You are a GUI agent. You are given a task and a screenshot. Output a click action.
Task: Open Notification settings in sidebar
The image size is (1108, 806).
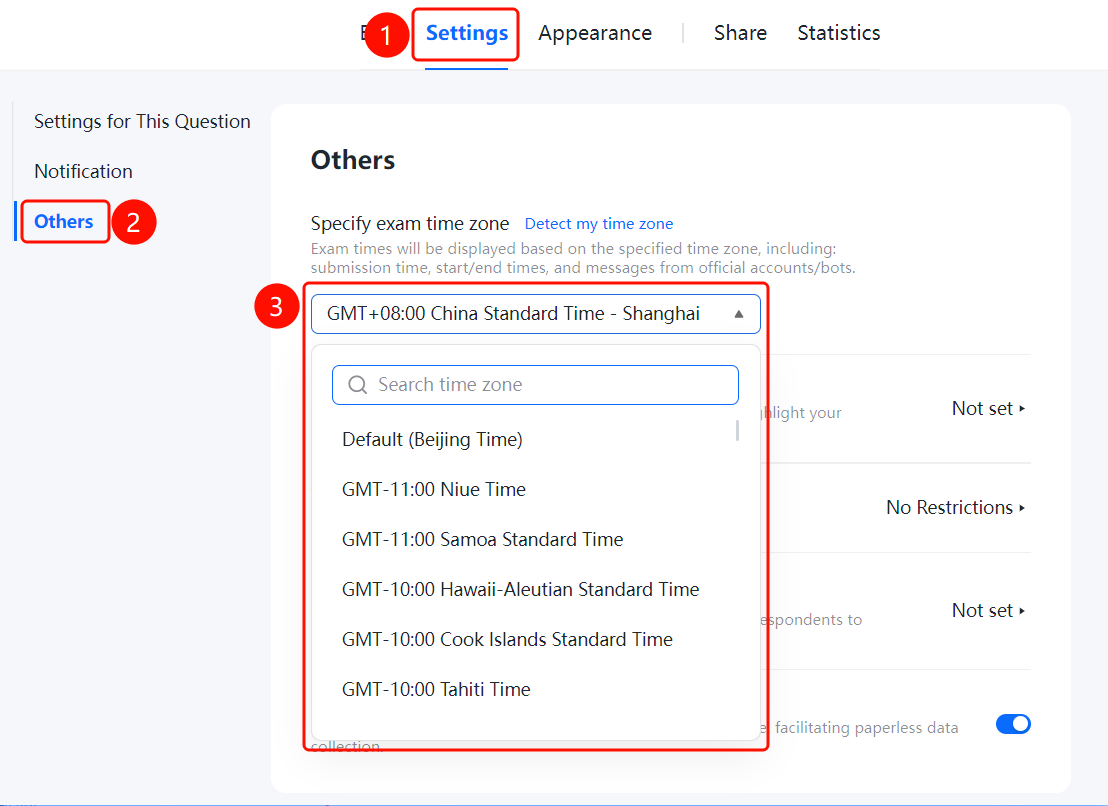tap(83, 172)
